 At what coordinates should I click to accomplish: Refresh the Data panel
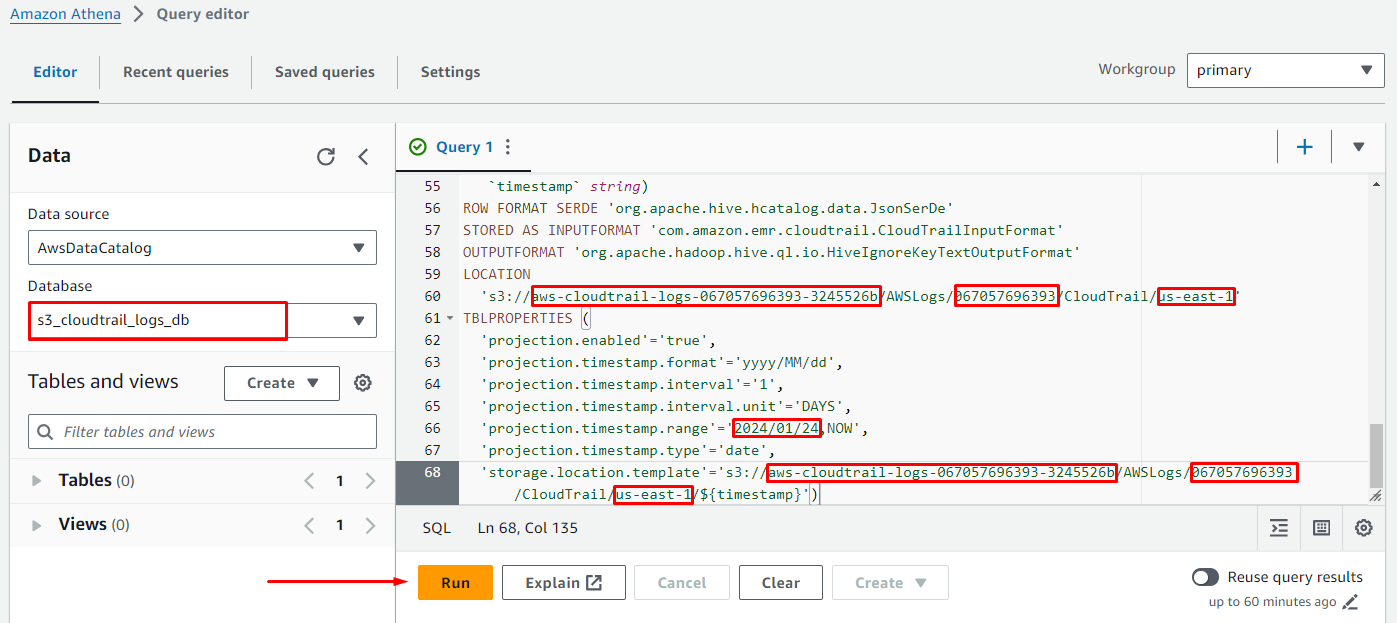325,157
